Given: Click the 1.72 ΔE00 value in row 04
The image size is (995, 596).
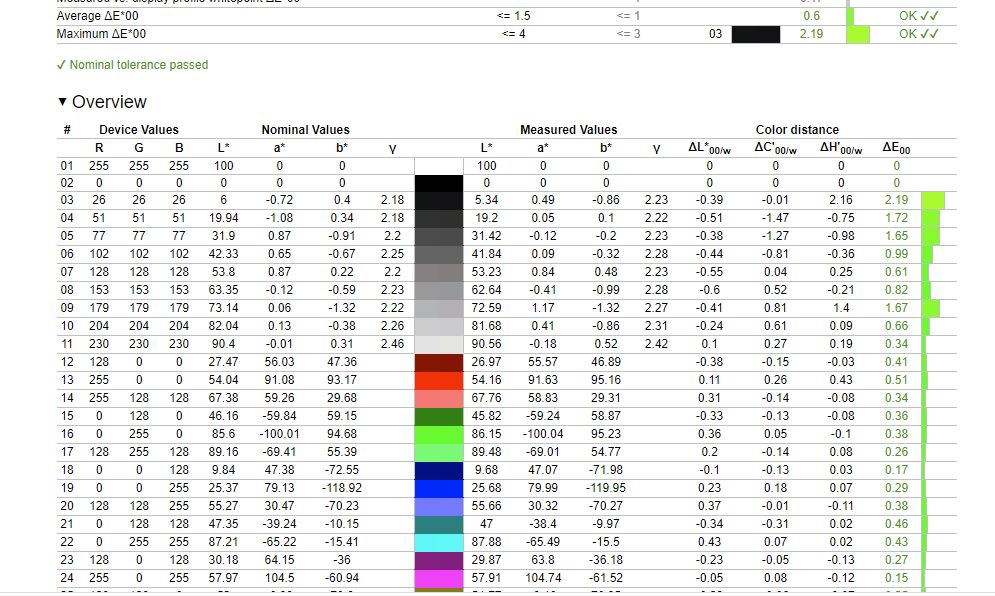Looking at the screenshot, I should tap(896, 218).
